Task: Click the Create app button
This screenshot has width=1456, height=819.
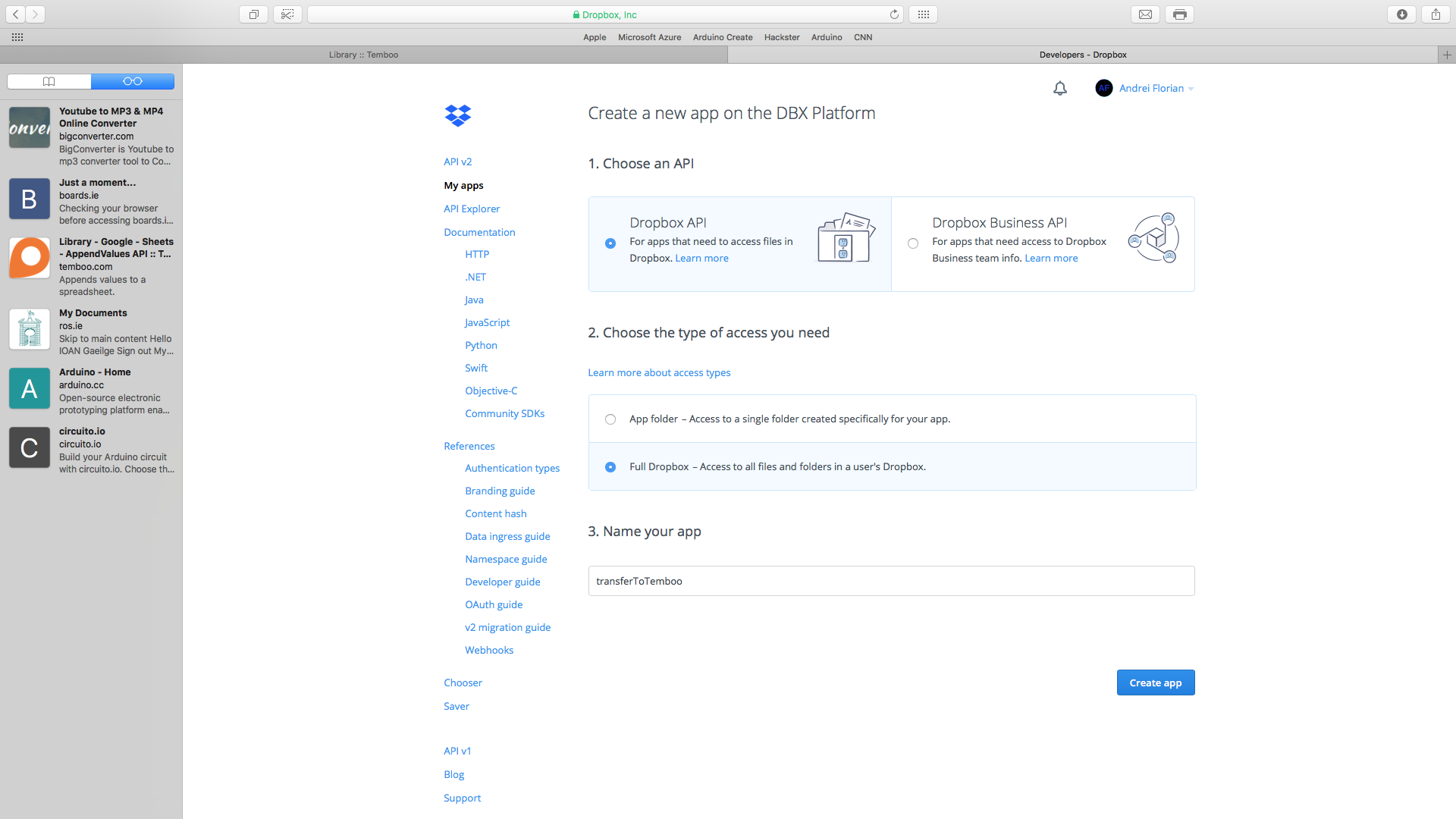Action: [1155, 682]
